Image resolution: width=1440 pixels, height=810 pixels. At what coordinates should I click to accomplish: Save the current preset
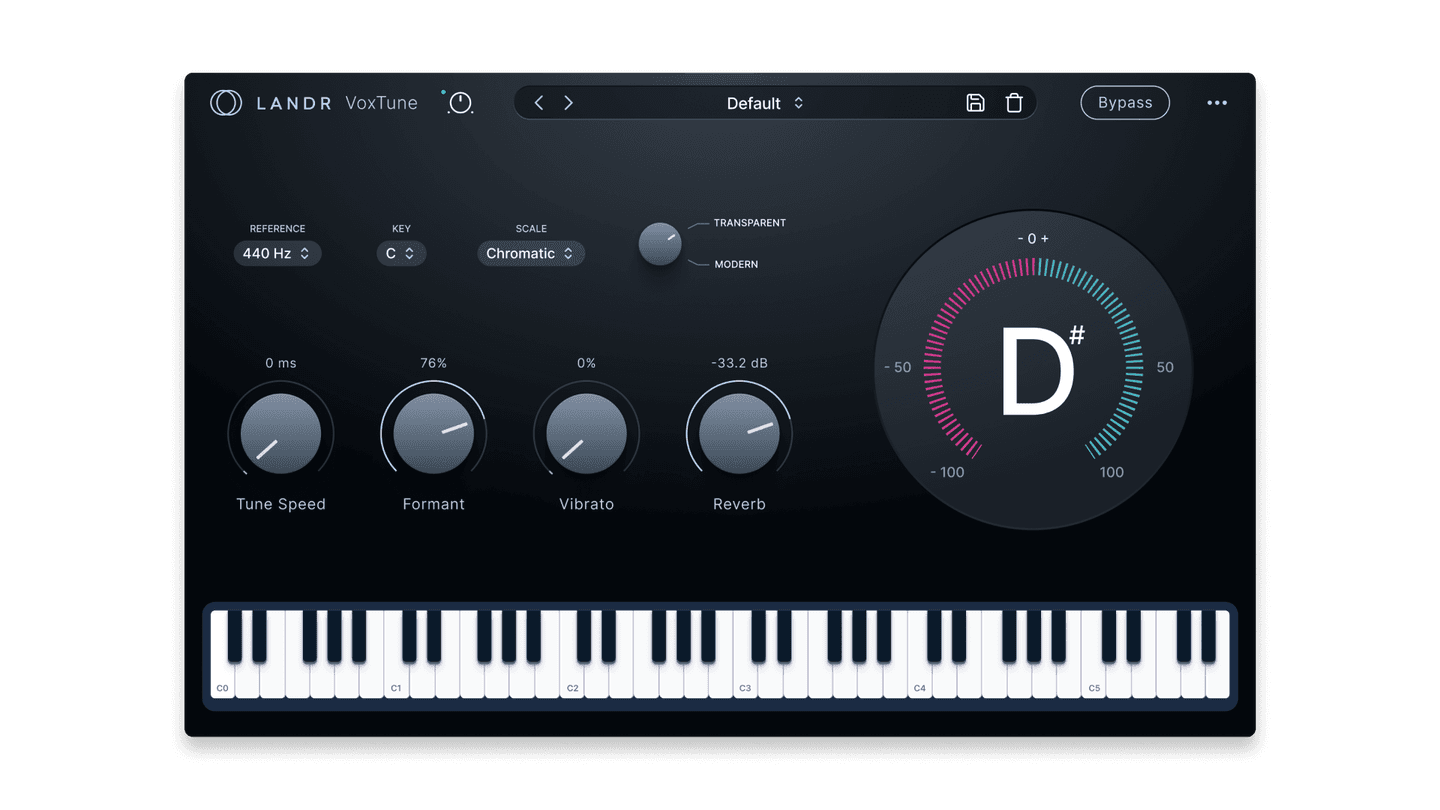pyautogui.click(x=975, y=102)
